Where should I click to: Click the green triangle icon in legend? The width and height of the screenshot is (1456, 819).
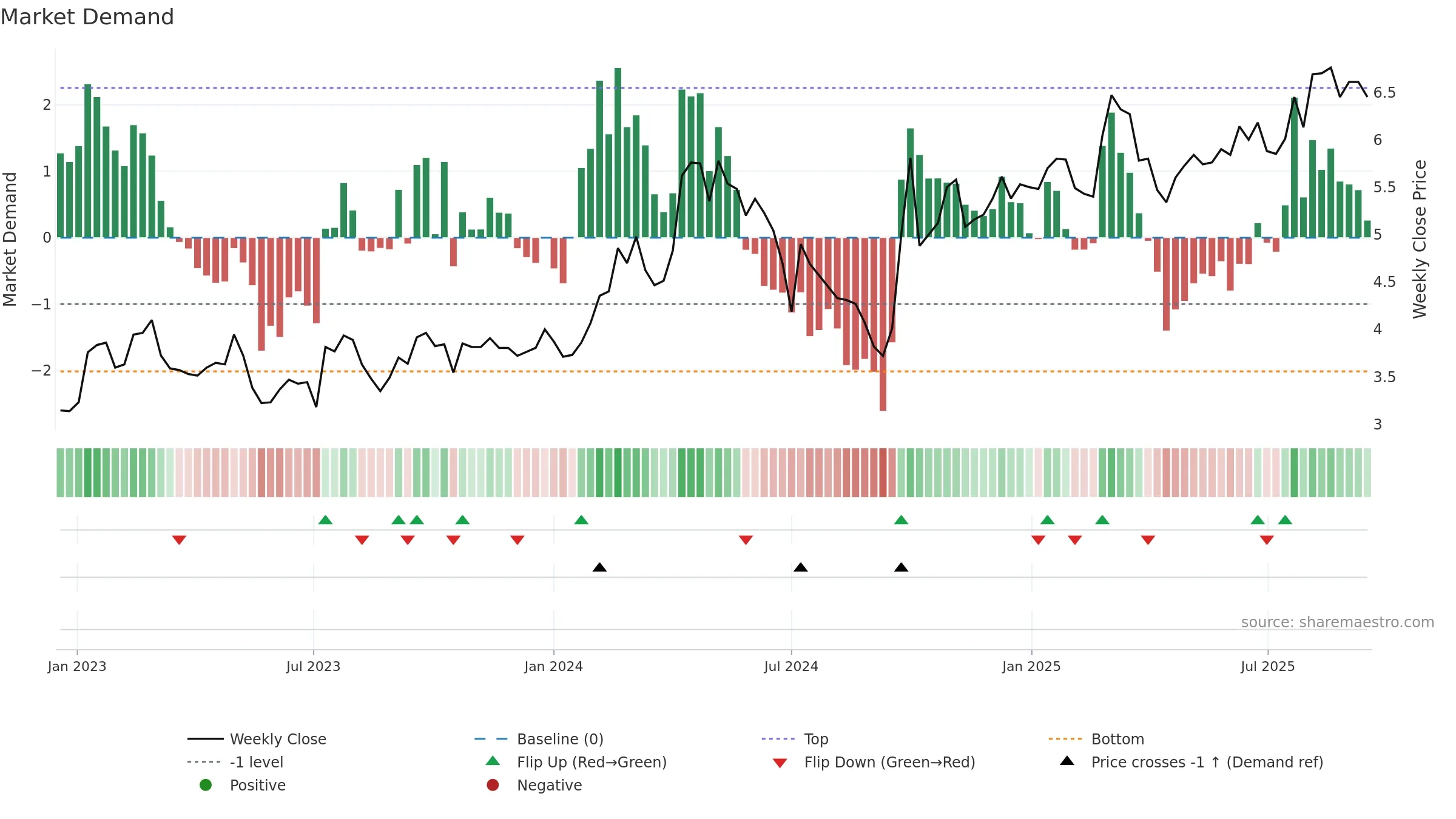click(493, 761)
